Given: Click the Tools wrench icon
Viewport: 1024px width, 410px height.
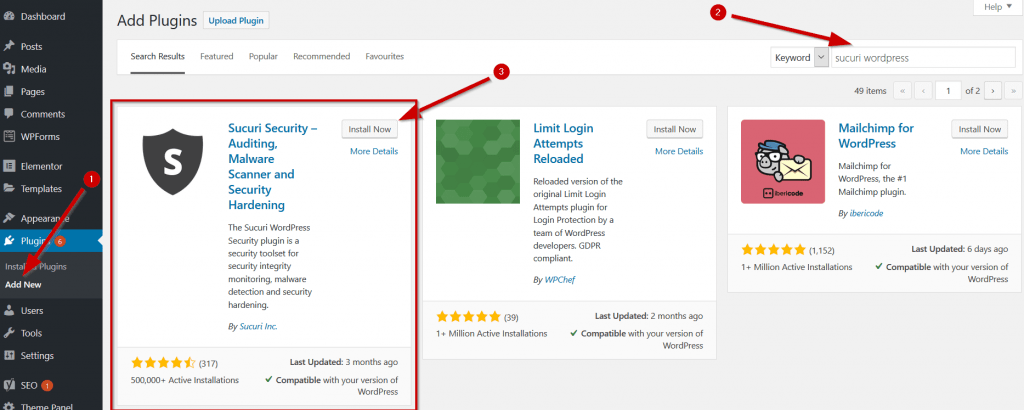Looking at the screenshot, I should tap(9, 333).
